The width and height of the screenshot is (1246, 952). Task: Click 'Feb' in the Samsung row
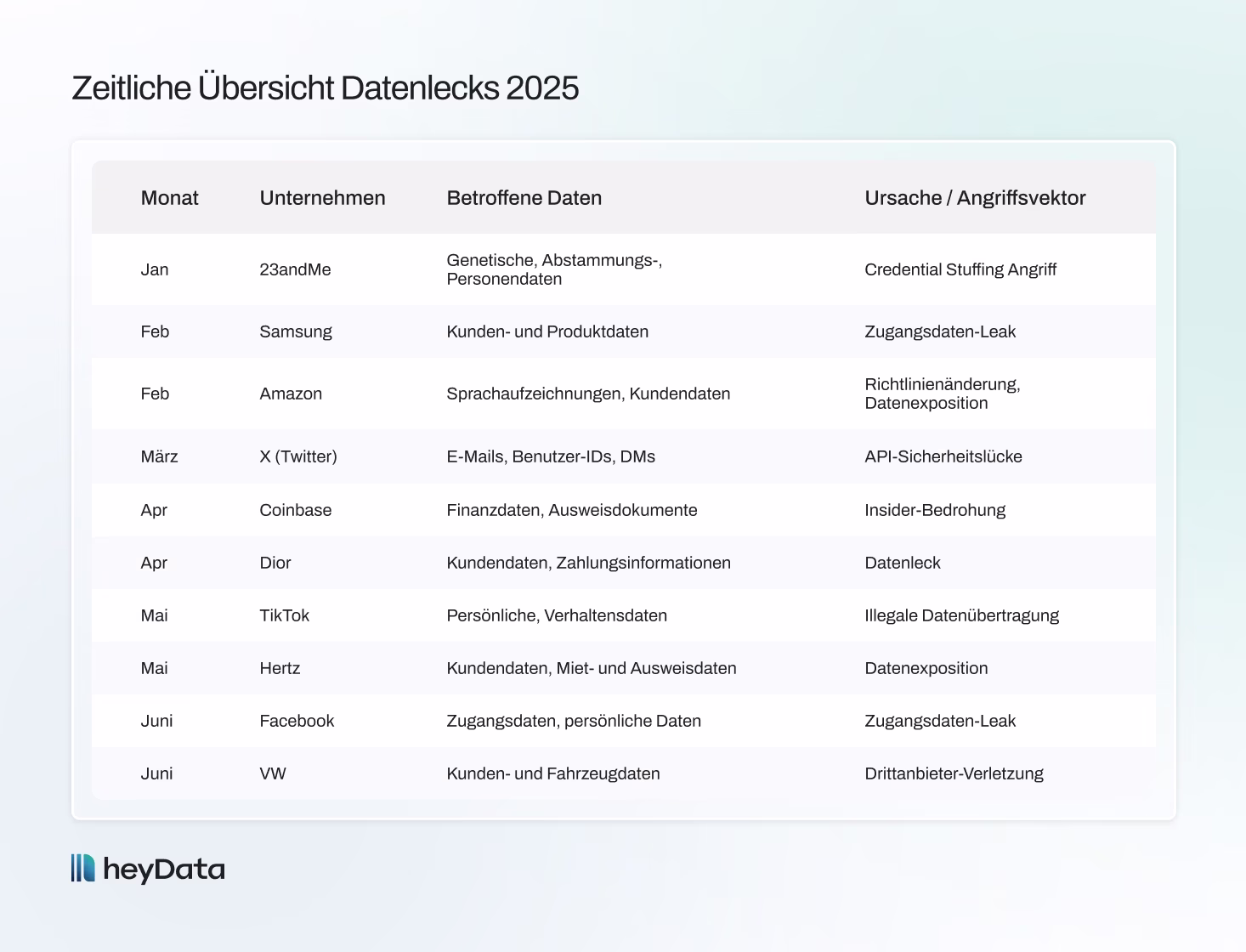pyautogui.click(x=155, y=331)
